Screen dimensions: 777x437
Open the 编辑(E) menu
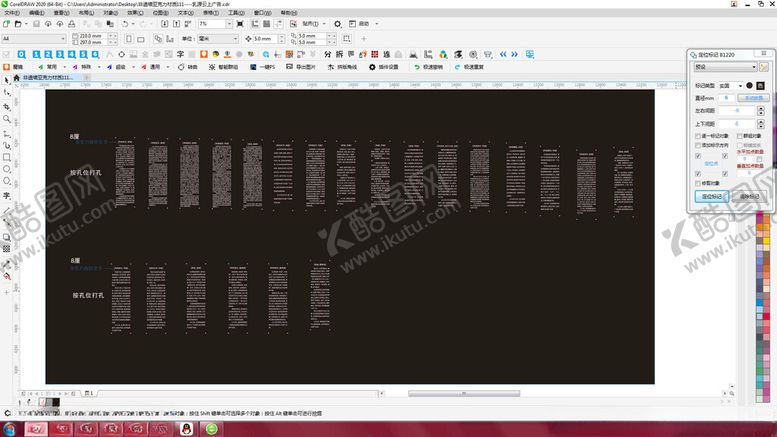point(37,12)
